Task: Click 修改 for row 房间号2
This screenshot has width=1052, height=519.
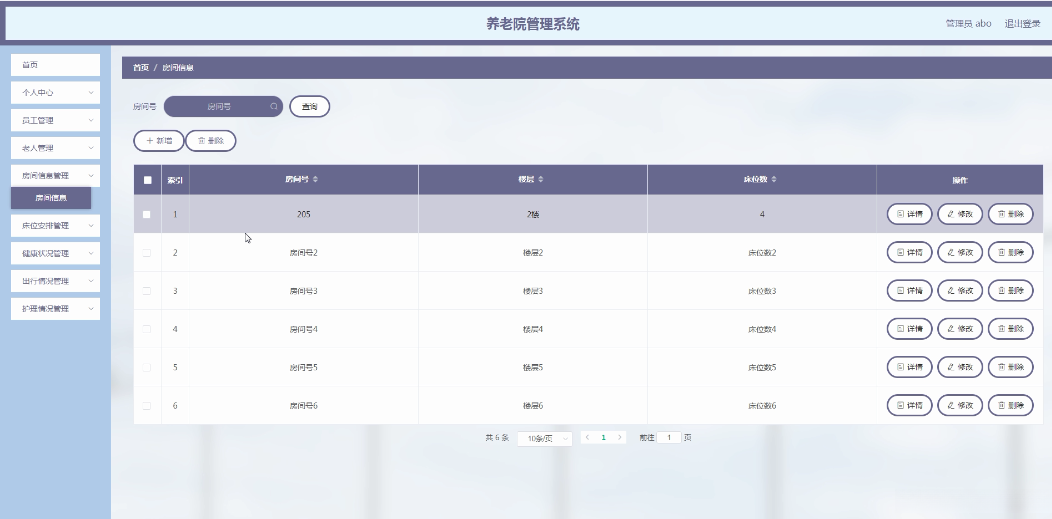Action: pos(960,253)
